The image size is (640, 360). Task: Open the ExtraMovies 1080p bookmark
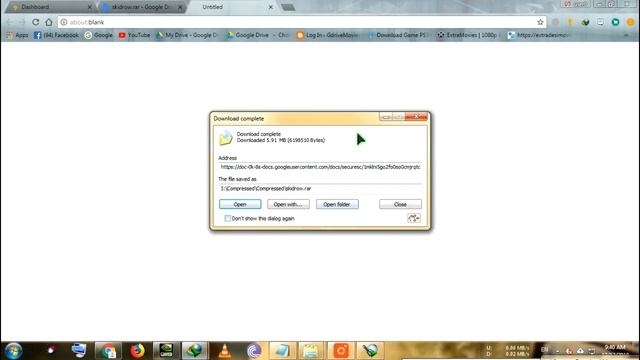[468, 35]
